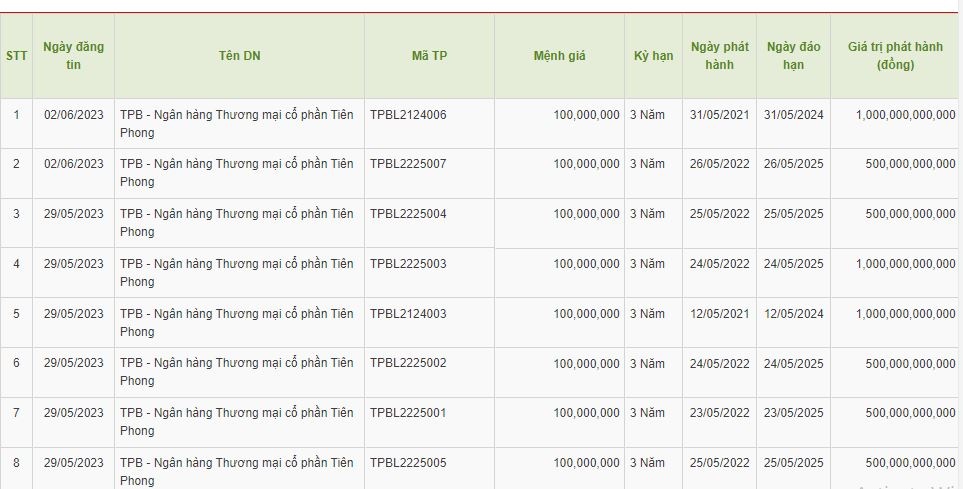The width and height of the screenshot is (963, 489).
Task: Select bond code TPBL2225001
Action: (408, 413)
